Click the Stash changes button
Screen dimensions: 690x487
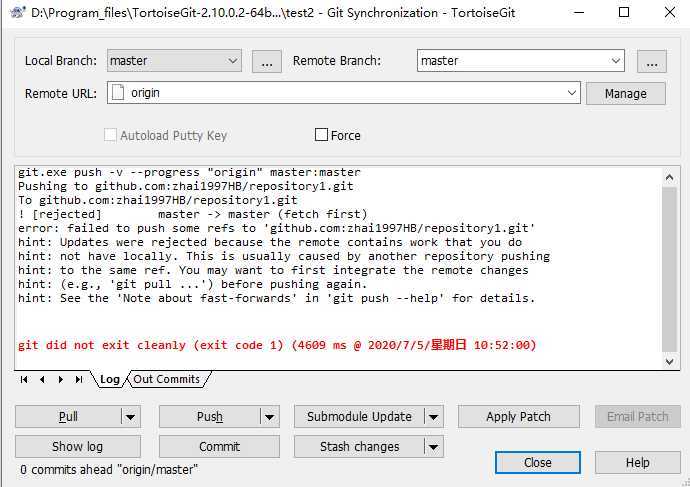pos(359,447)
